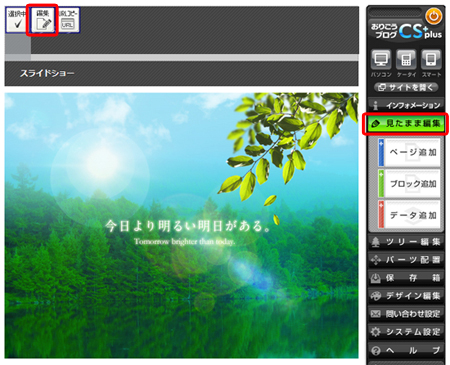Viewport: 450px width, 365px height.
Task: Open the 問い合わせ設定 mail menu item
Action: 406,314
